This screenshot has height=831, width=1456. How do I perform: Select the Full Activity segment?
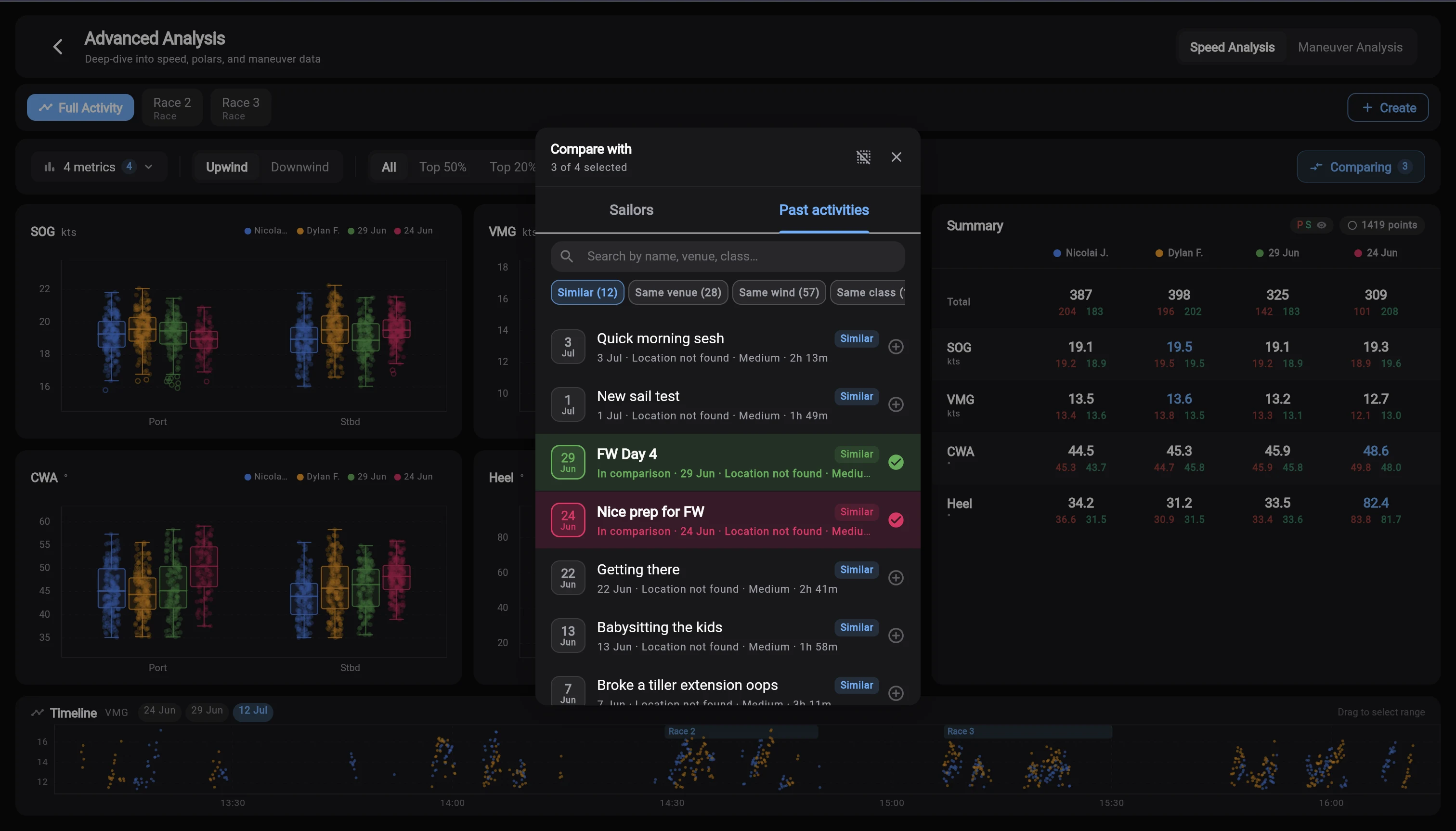pyautogui.click(x=80, y=107)
